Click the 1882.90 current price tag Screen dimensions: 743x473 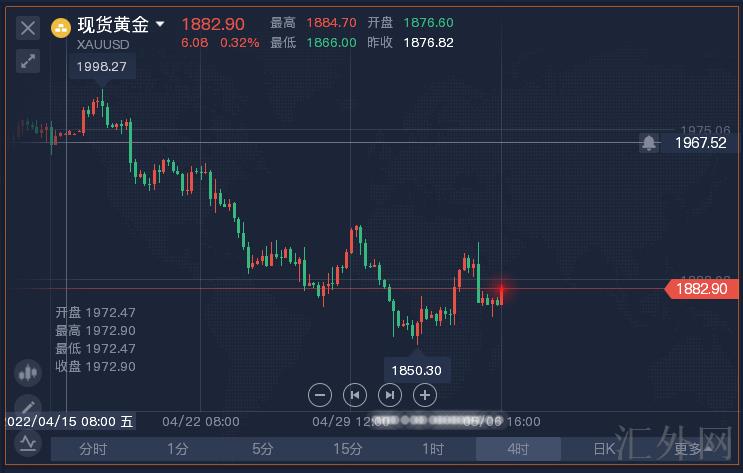pos(701,289)
